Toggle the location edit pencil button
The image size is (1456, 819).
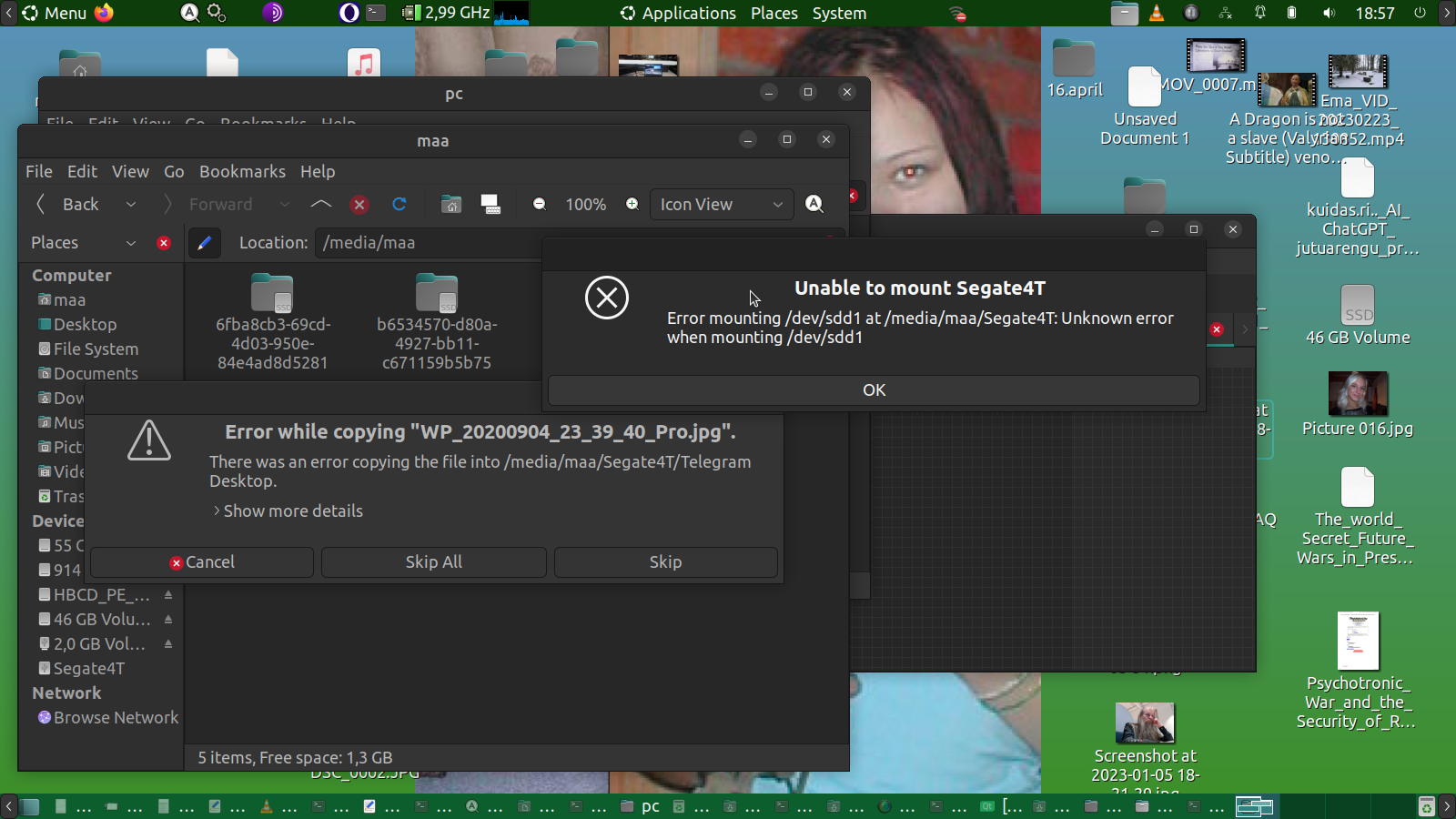coord(204,243)
